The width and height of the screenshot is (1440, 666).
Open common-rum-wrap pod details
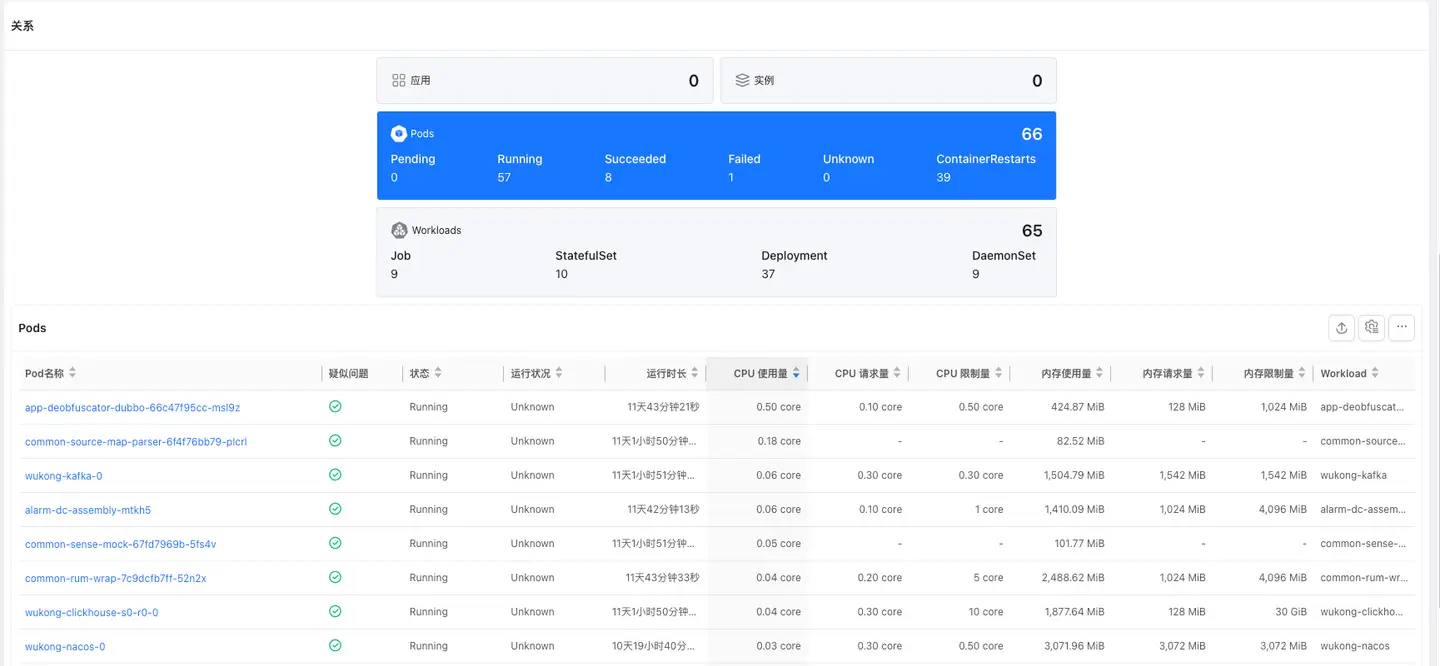(115, 578)
